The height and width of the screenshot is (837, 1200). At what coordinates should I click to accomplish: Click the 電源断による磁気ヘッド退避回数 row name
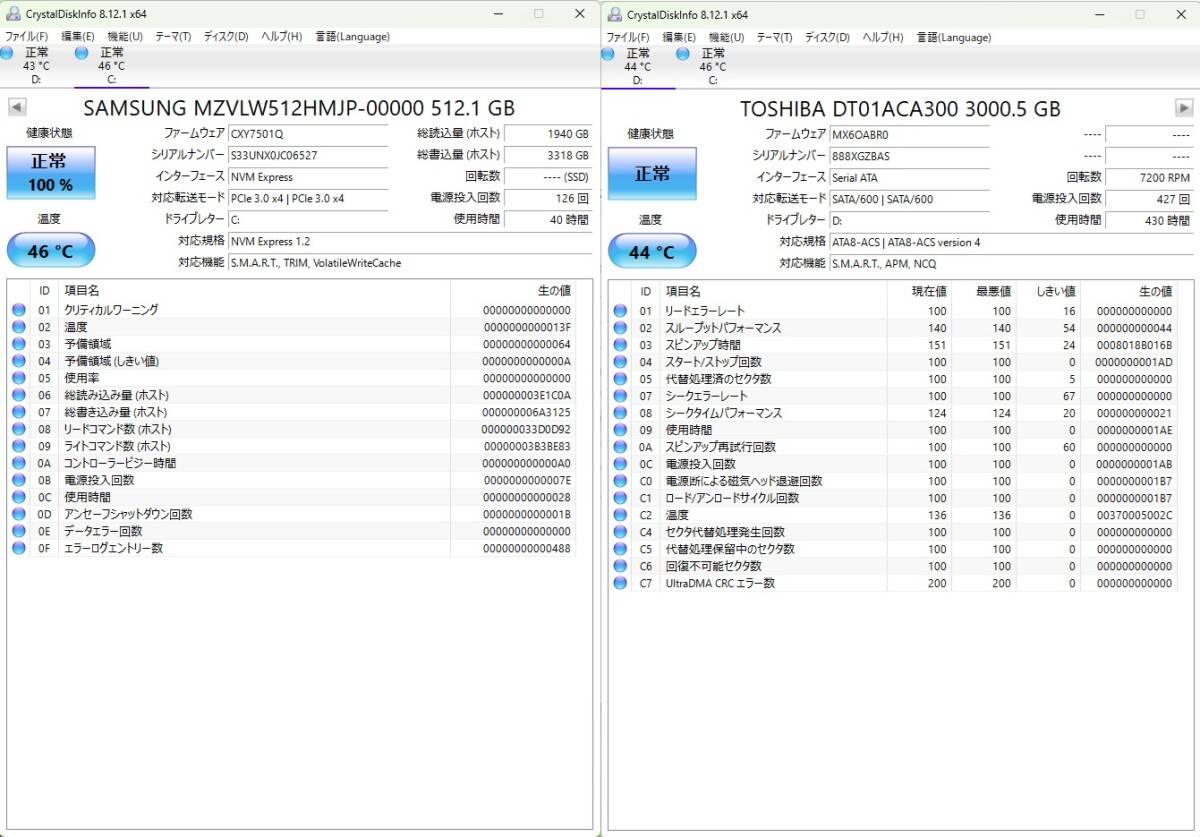(744, 481)
